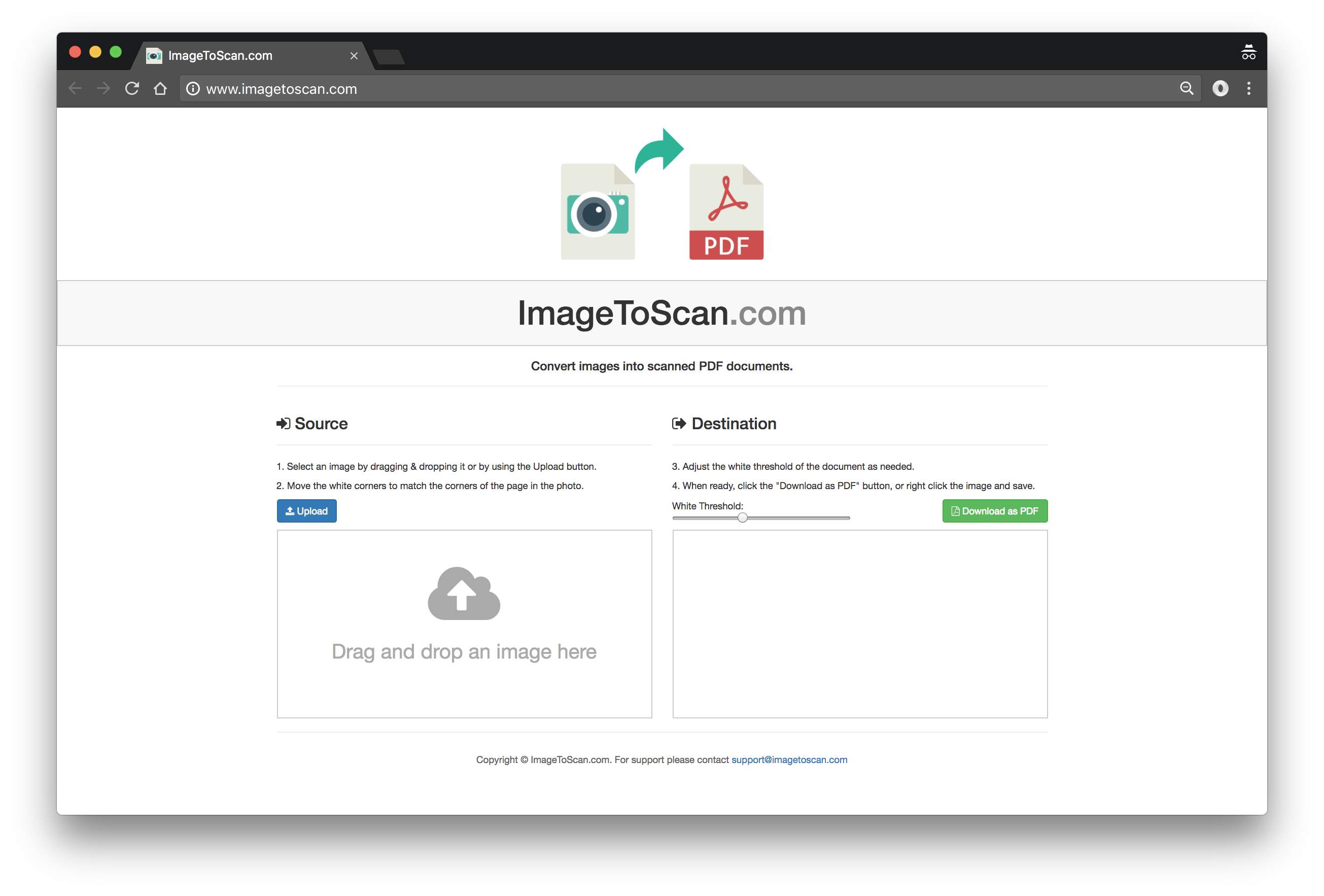Click the green curved arrow logo
1324x896 pixels.
click(x=658, y=151)
